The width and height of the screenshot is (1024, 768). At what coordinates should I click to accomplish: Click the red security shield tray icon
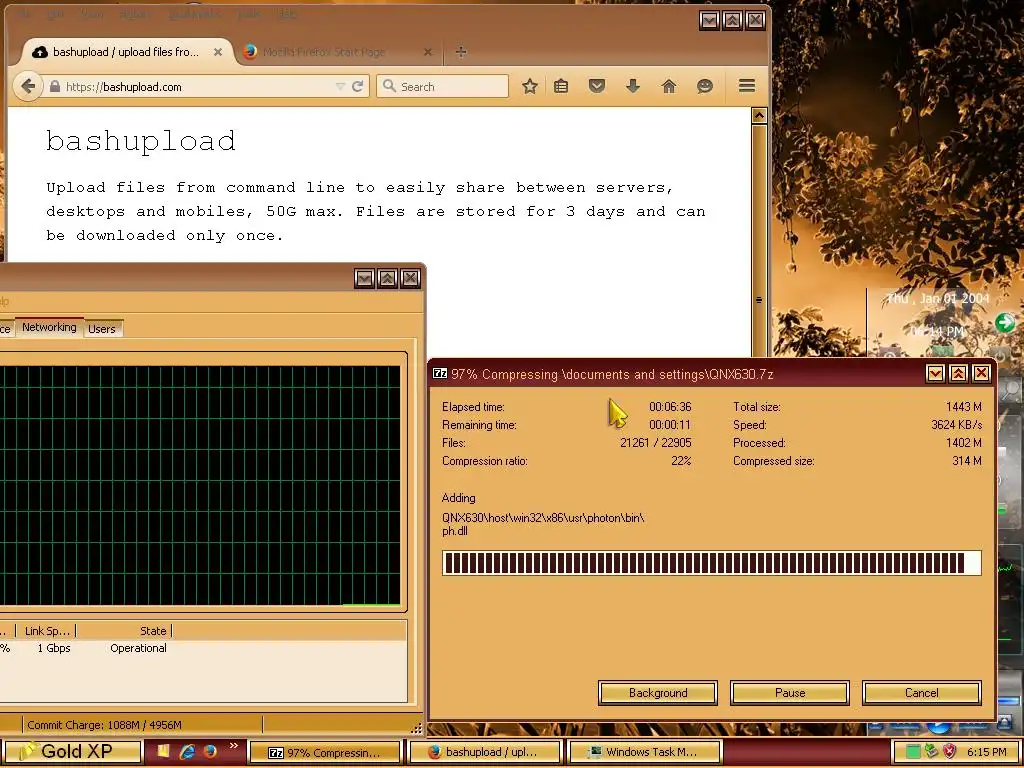coord(949,752)
